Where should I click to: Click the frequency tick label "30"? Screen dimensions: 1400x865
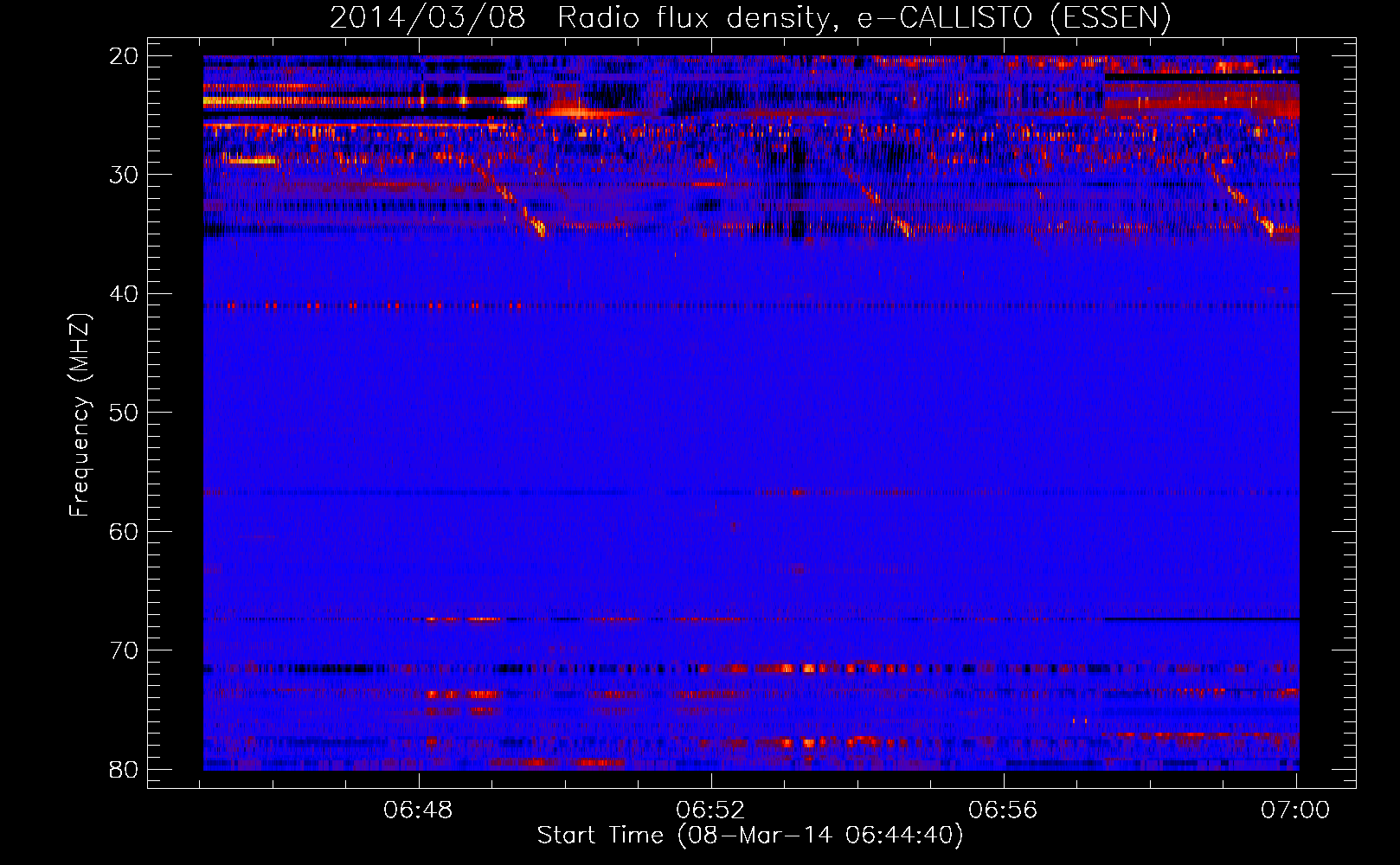point(125,175)
